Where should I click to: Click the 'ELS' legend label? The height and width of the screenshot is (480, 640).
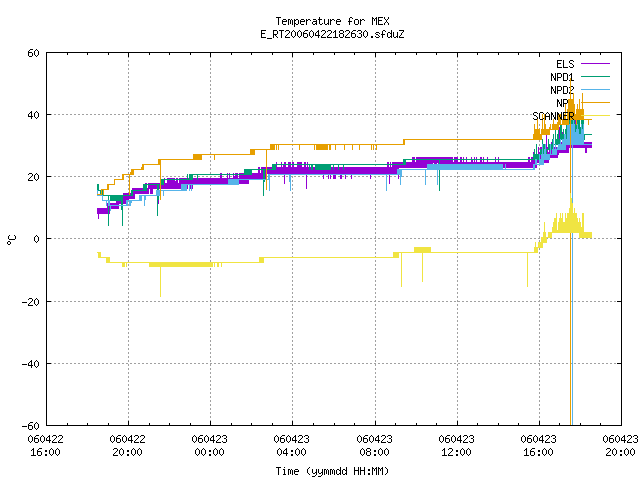click(565, 64)
